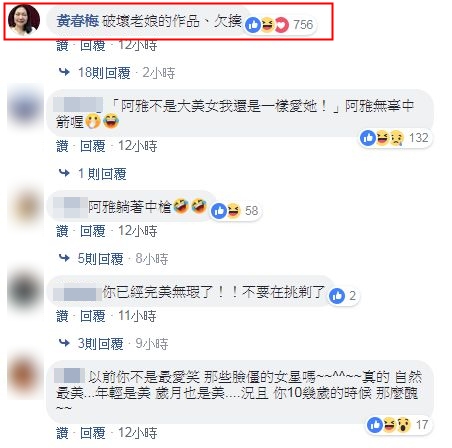The width and height of the screenshot is (452, 448).
Task: Click the 黃春梅 commenter name link
Action: (77, 21)
